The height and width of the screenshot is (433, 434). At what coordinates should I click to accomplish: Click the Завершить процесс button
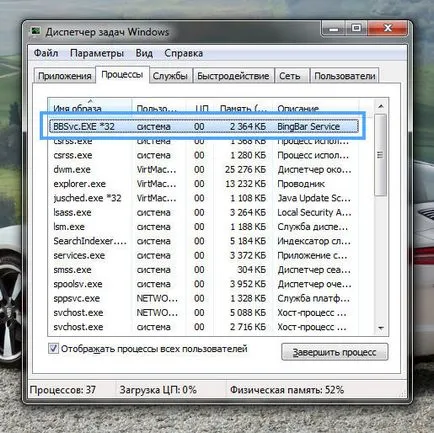click(x=335, y=352)
